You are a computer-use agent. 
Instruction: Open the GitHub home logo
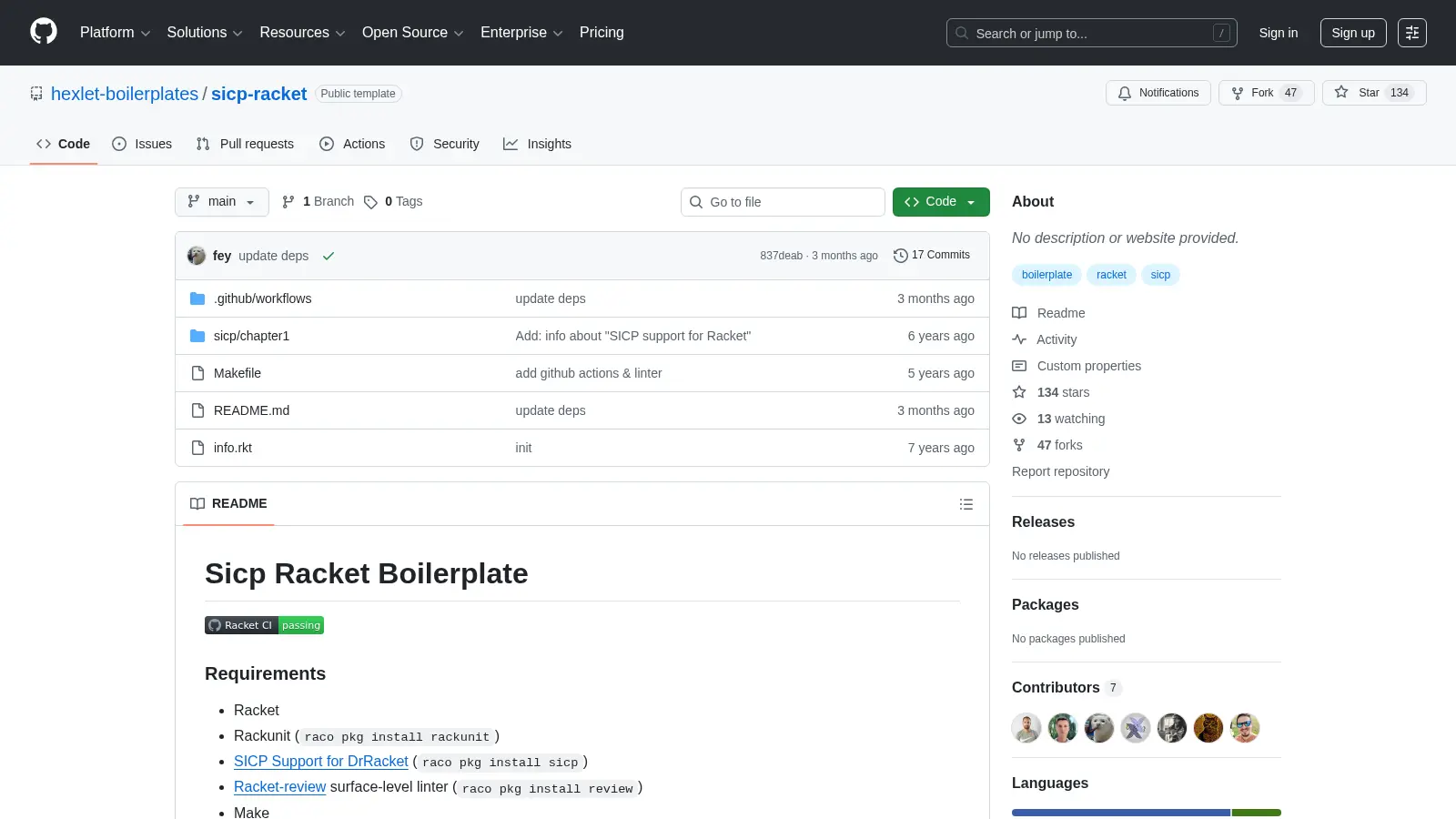pos(44,32)
